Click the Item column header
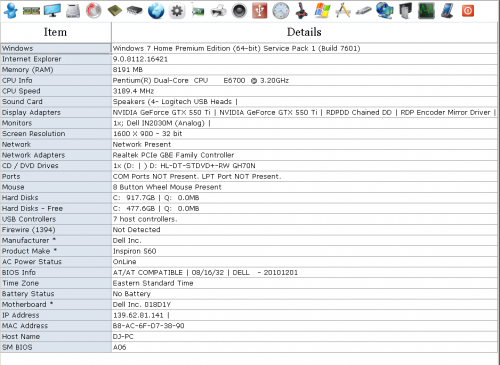This screenshot has height=365, width=500. [55, 32]
